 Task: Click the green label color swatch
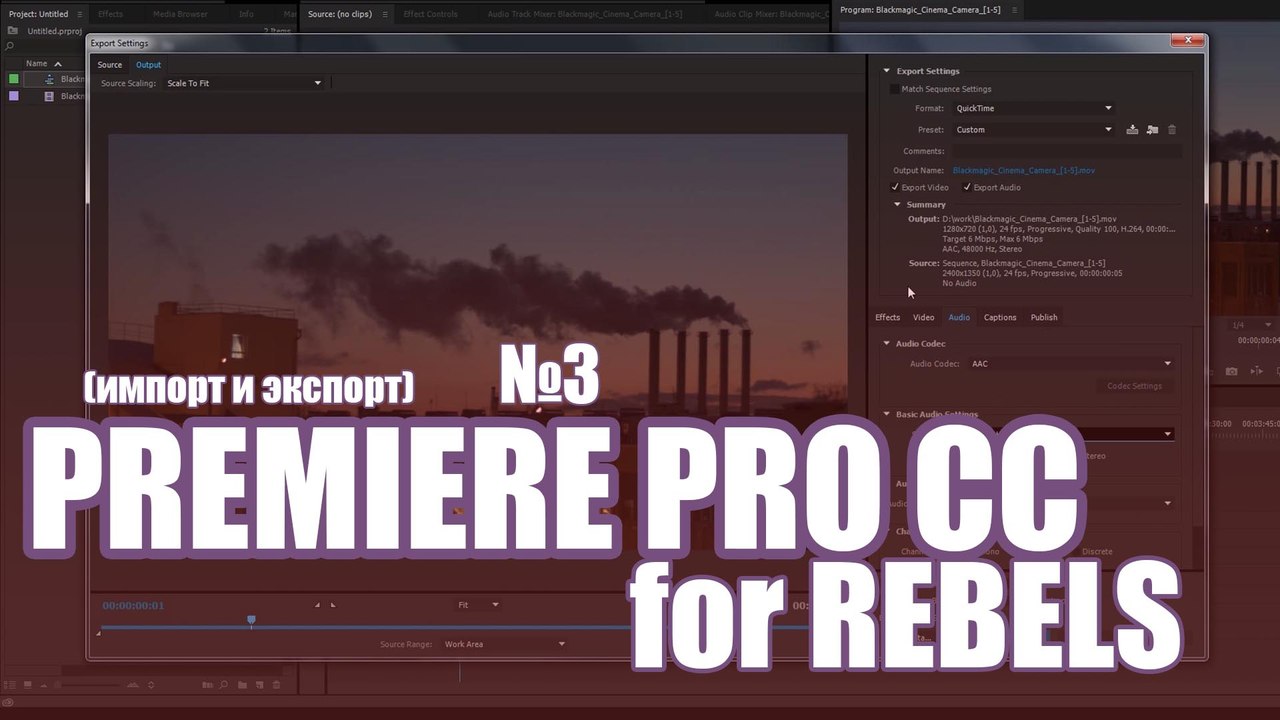click(x=14, y=79)
